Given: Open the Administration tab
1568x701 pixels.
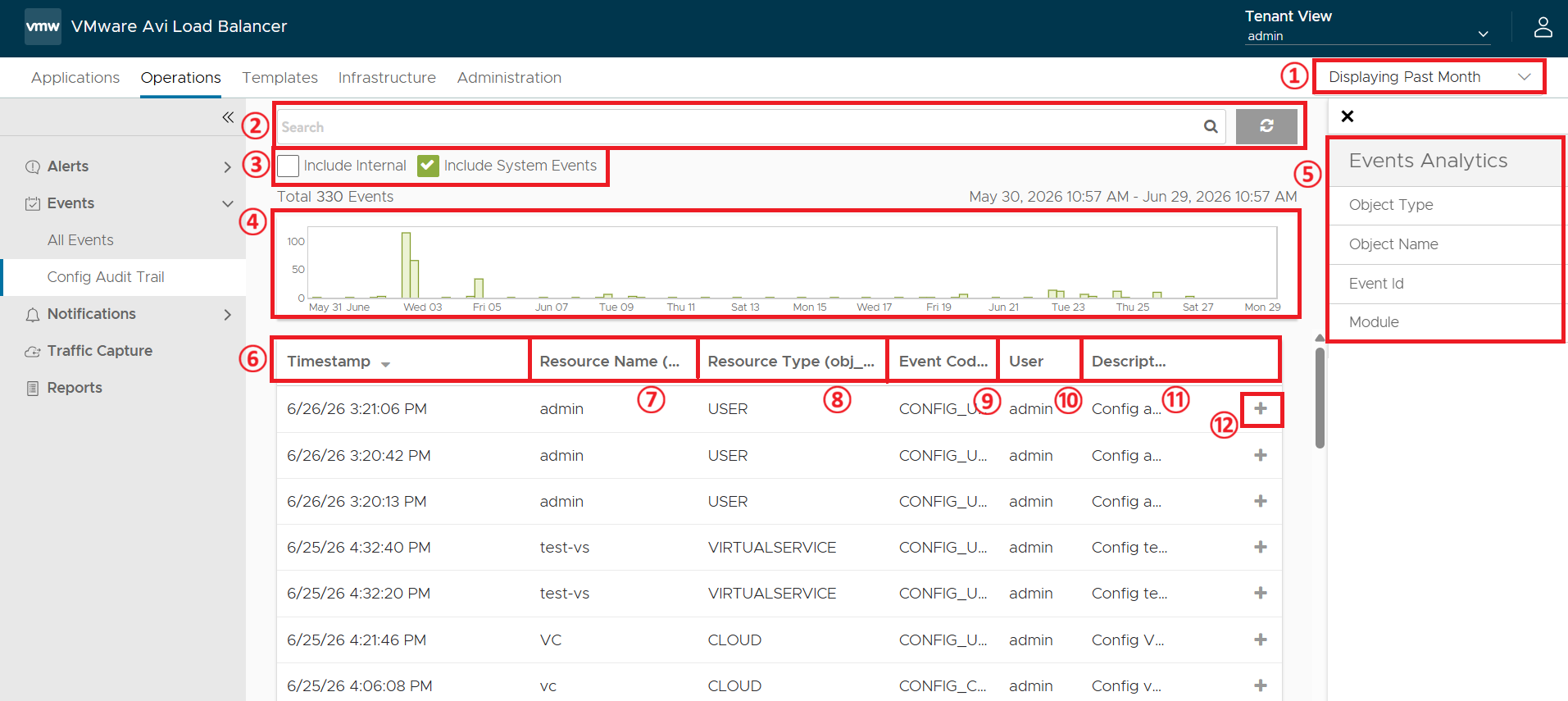Looking at the screenshot, I should click(x=509, y=77).
